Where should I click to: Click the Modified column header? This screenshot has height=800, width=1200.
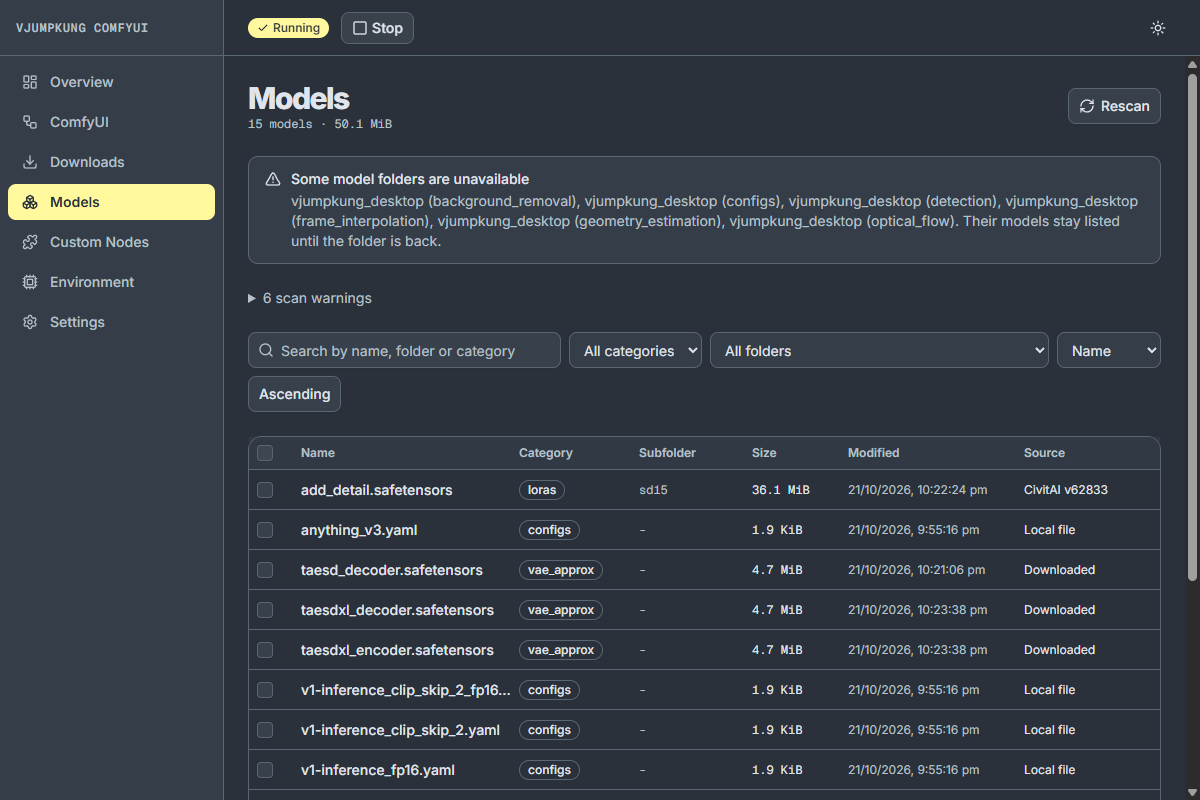pyautogui.click(x=874, y=453)
